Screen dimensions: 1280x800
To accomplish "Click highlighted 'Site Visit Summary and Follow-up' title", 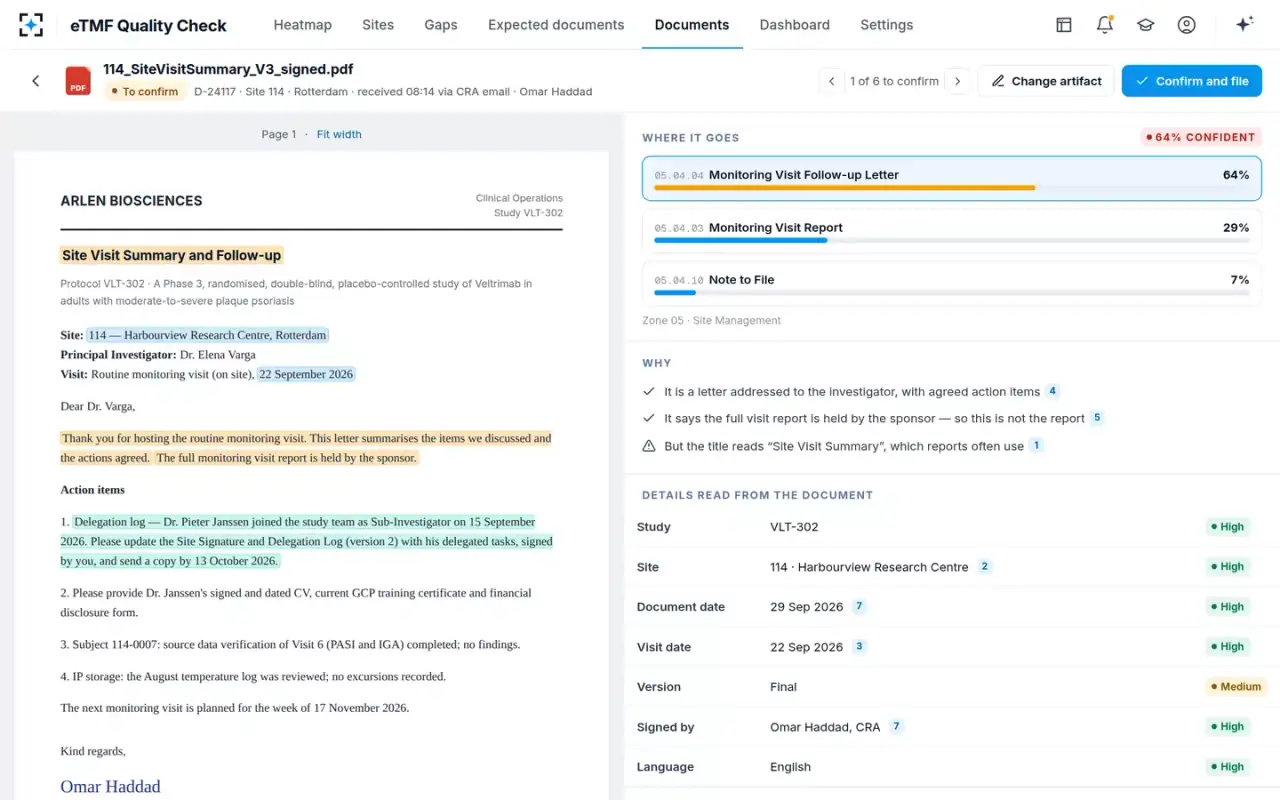I will point(171,255).
